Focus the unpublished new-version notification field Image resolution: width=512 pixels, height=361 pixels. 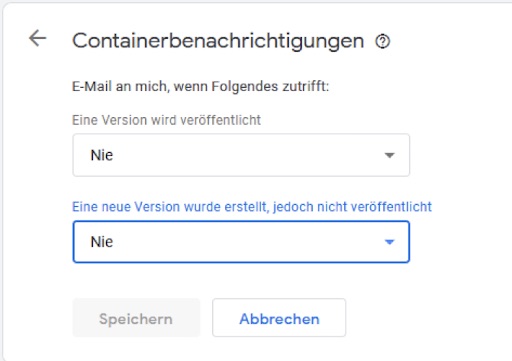(x=241, y=242)
